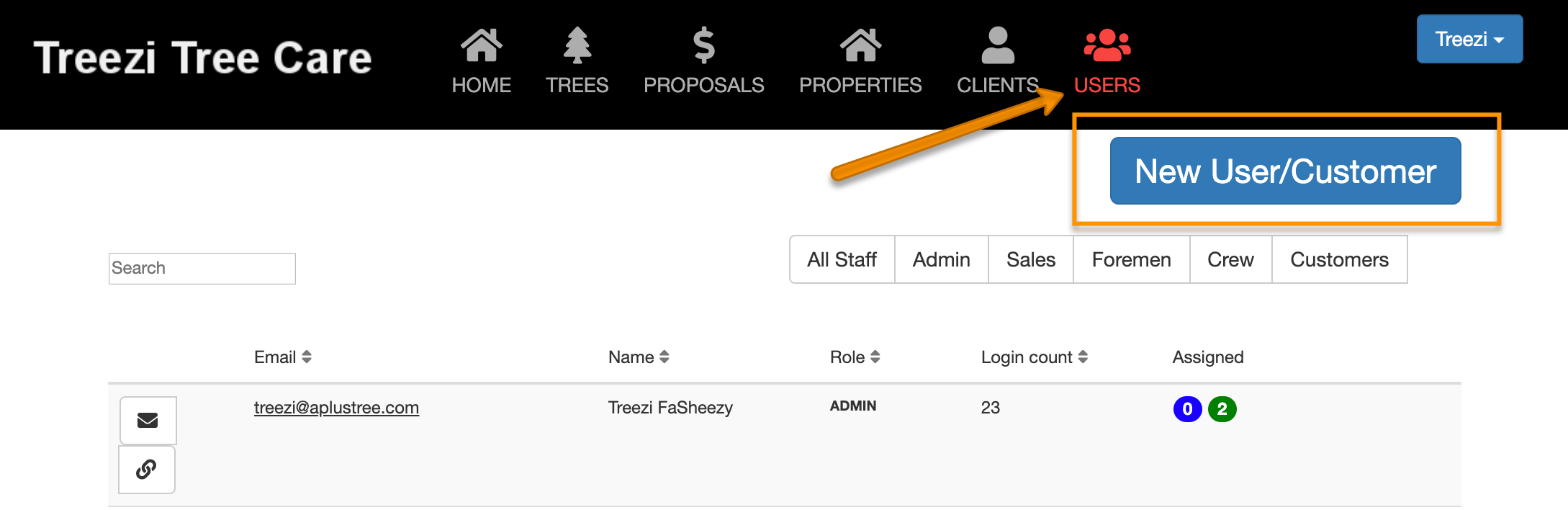Click the Home house icon
The height and width of the screenshot is (510, 1568).
click(x=481, y=45)
